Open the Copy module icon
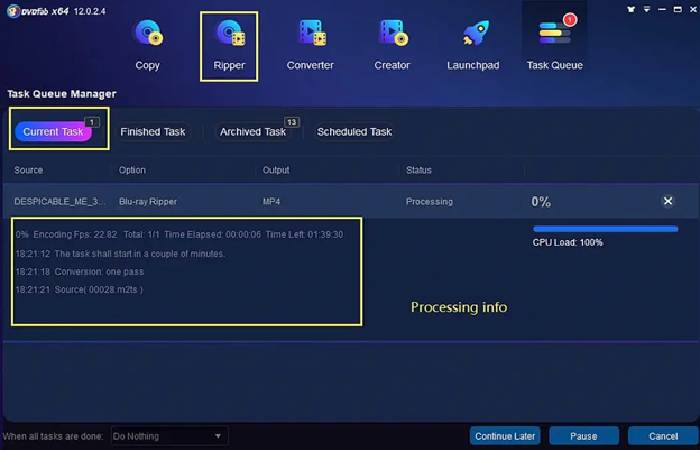Viewport: 700px width, 450px height. [149, 33]
